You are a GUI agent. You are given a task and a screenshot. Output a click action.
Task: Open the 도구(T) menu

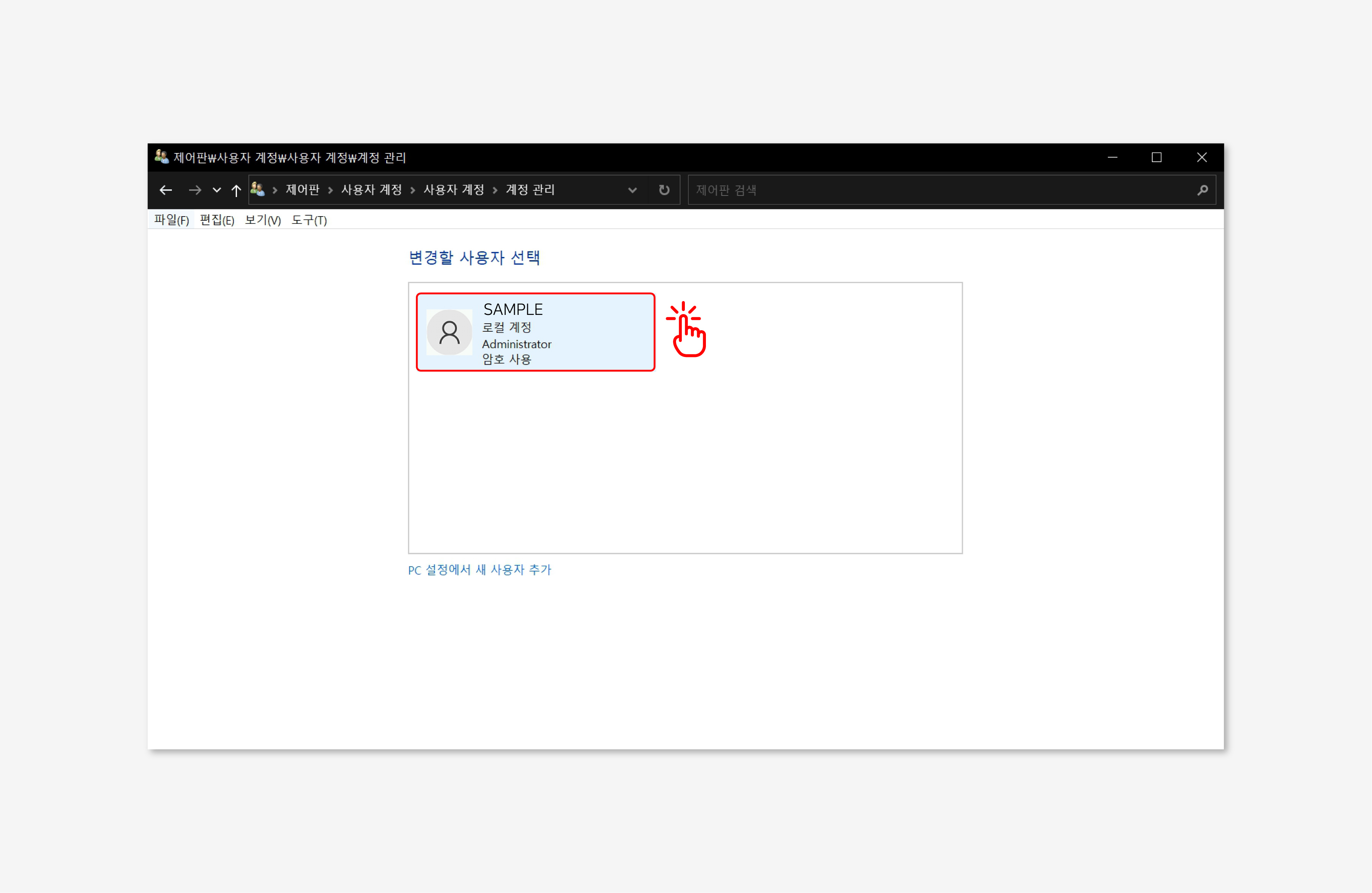coord(309,220)
